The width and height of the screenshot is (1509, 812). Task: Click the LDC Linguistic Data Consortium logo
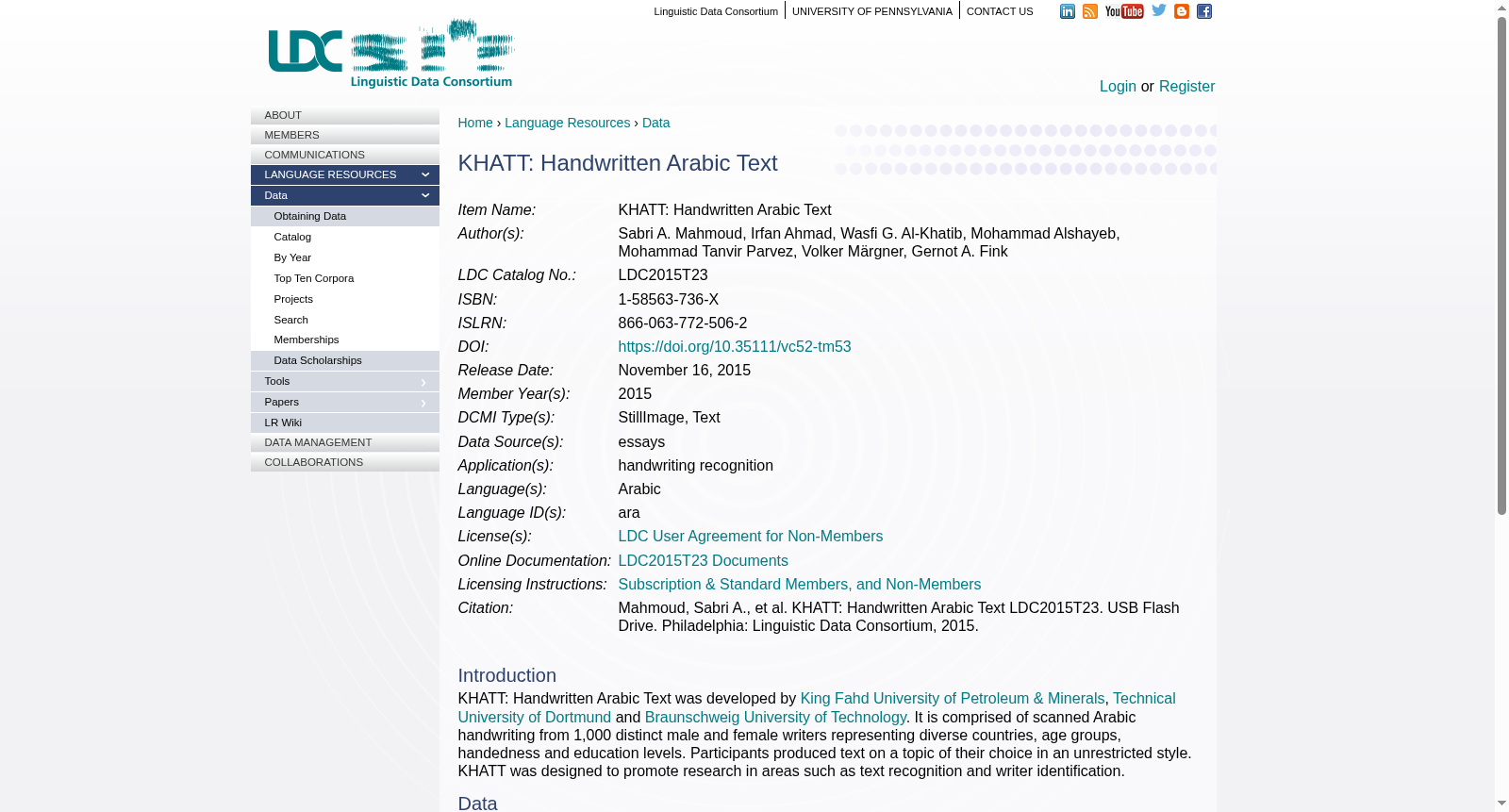(391, 54)
